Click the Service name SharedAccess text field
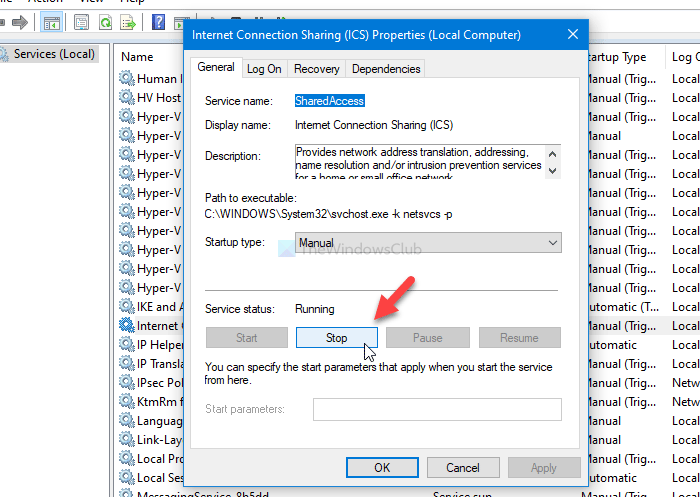The image size is (700, 497). pos(330,101)
